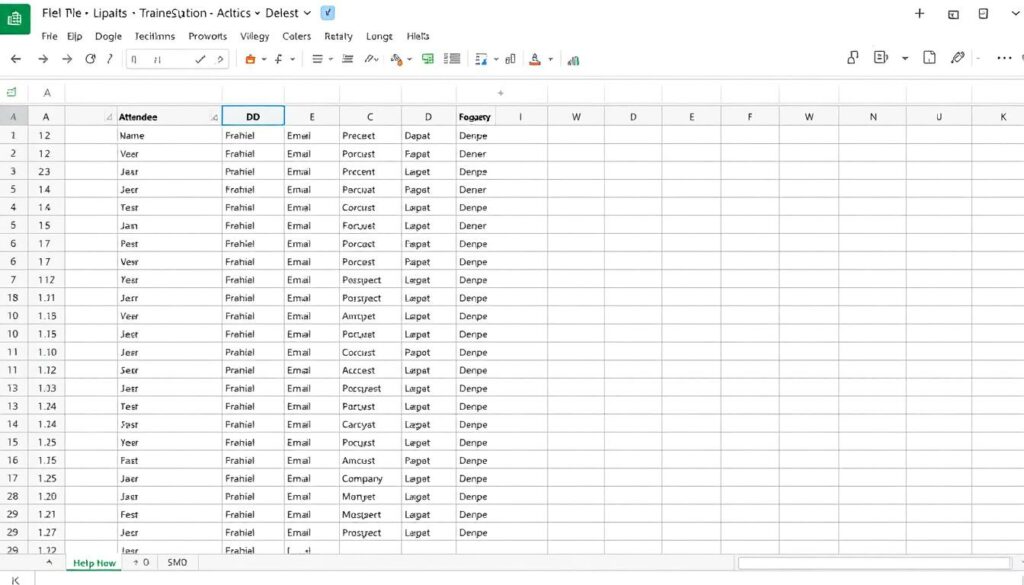This screenshot has height=585, width=1024.
Task: Click the cell with value 112
Action: point(46,279)
